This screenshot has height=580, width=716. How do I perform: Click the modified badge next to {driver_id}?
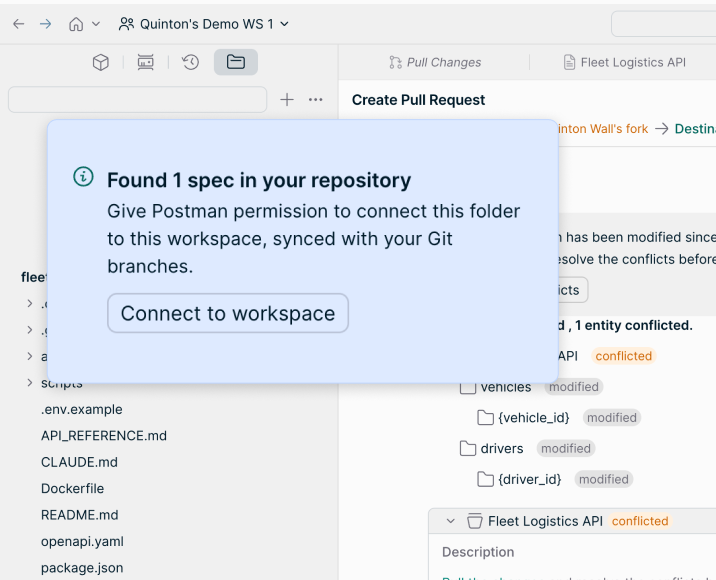click(x=604, y=480)
